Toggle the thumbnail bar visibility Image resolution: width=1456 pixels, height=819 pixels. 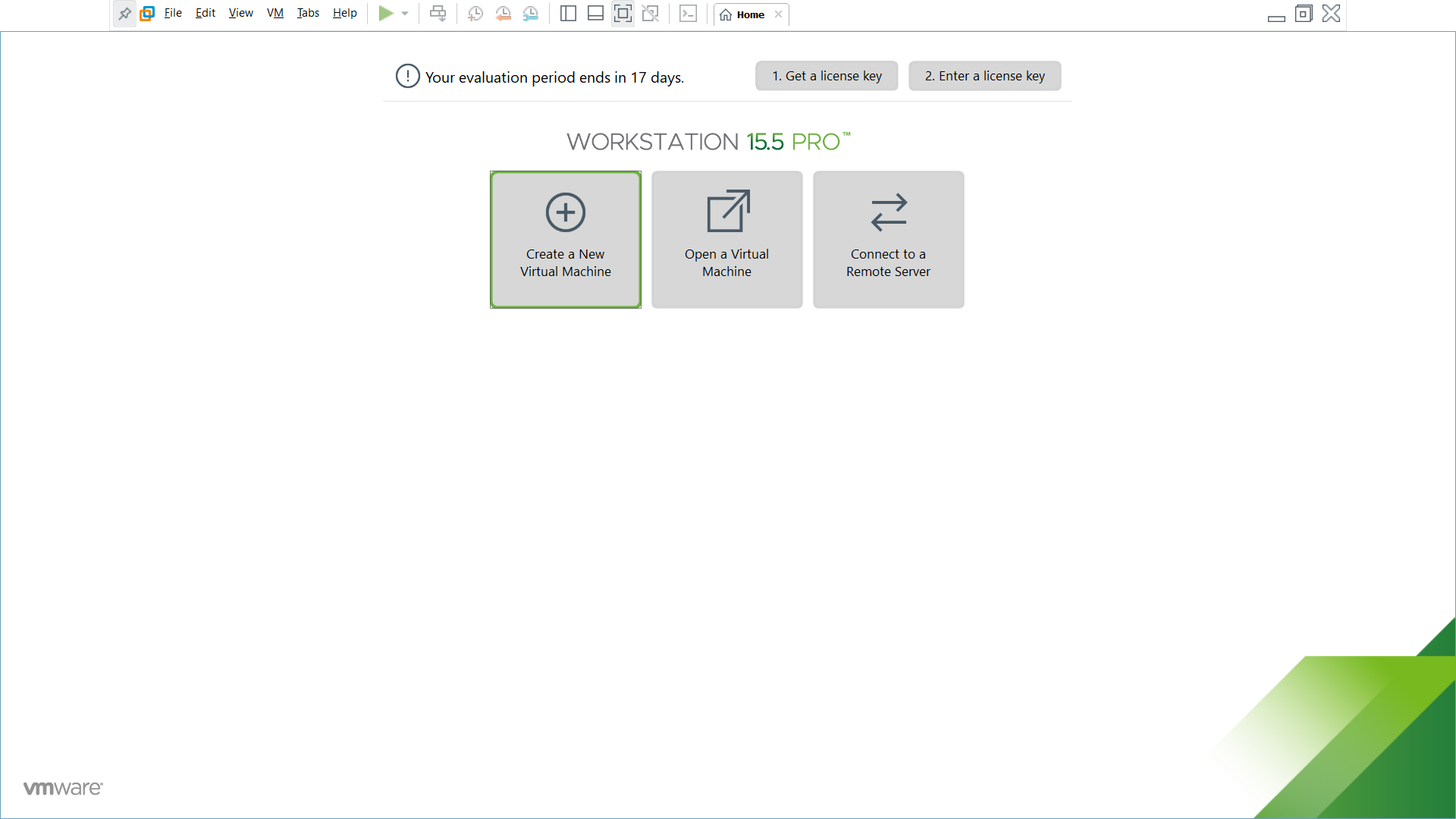[x=595, y=13]
